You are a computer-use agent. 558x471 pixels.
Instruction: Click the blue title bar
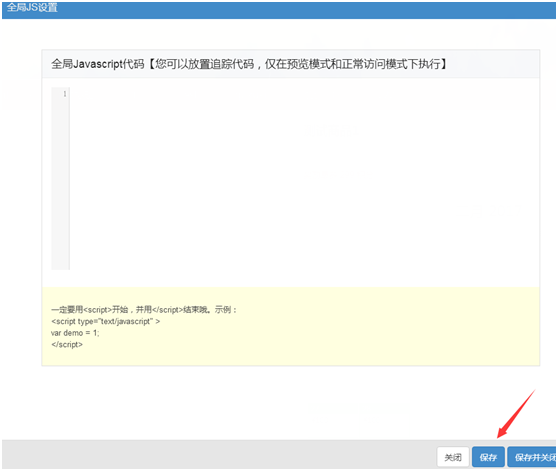point(279,10)
